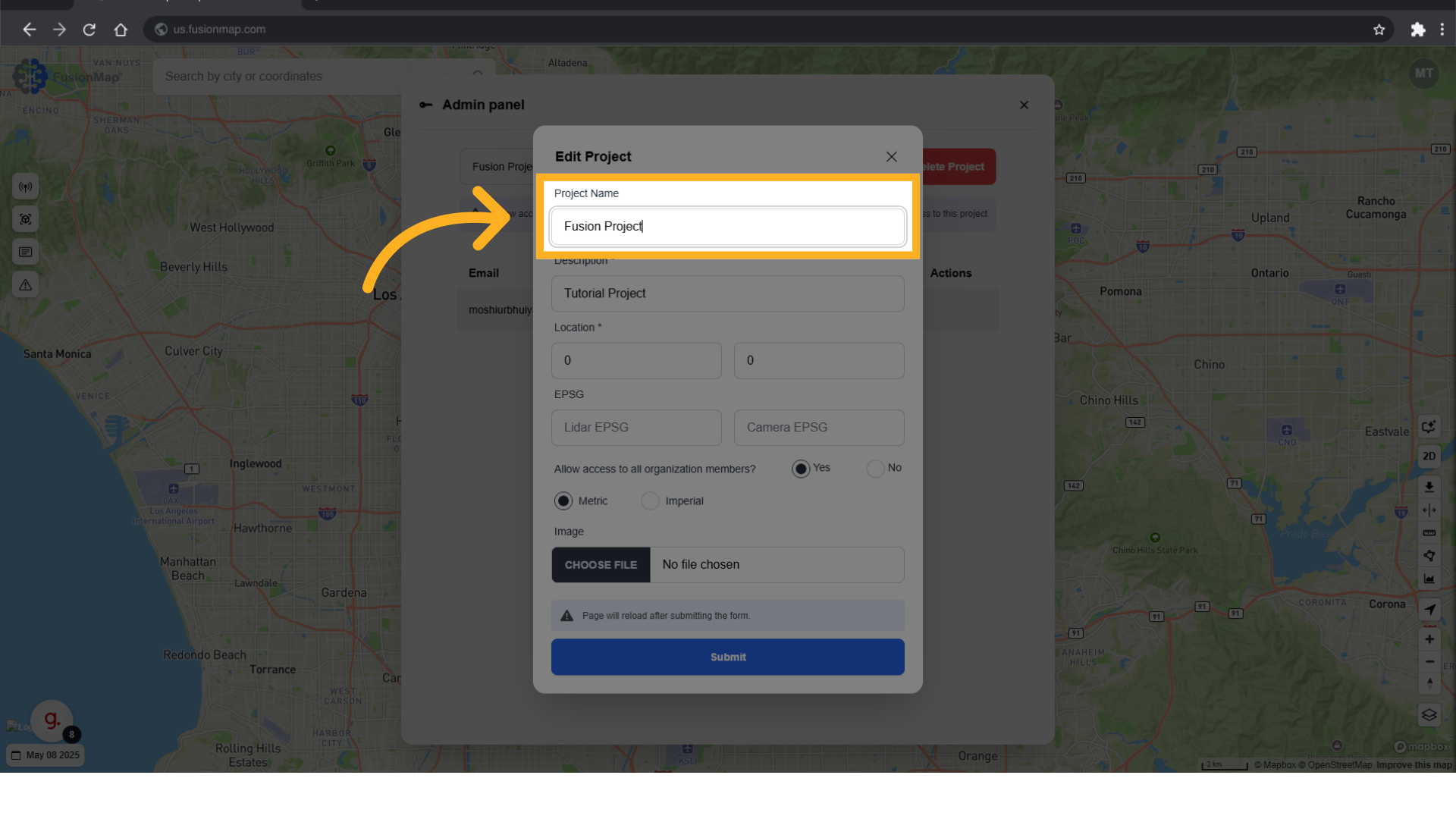Click the Submit button
Viewport: 1456px width, 819px height.
coord(727,657)
